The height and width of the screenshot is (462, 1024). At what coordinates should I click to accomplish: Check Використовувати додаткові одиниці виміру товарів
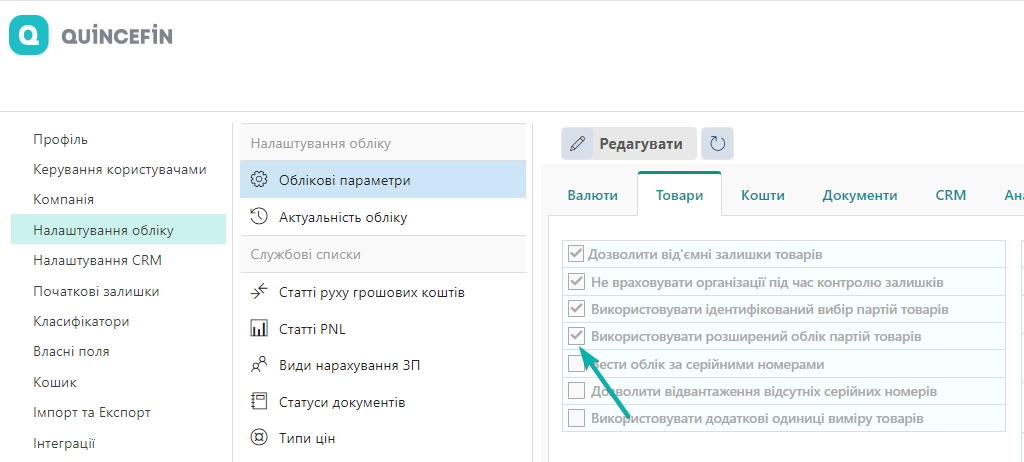(x=576, y=418)
